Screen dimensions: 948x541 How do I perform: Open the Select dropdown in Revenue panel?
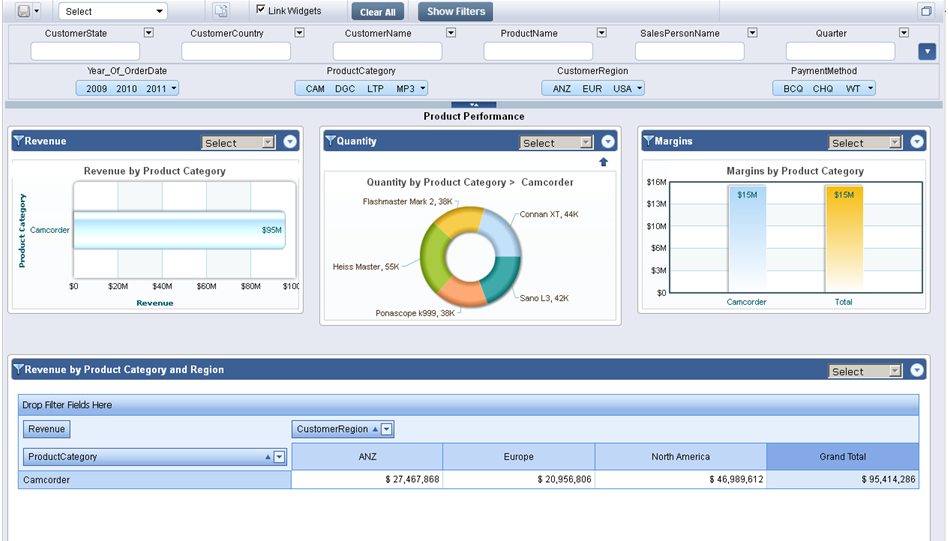click(238, 143)
